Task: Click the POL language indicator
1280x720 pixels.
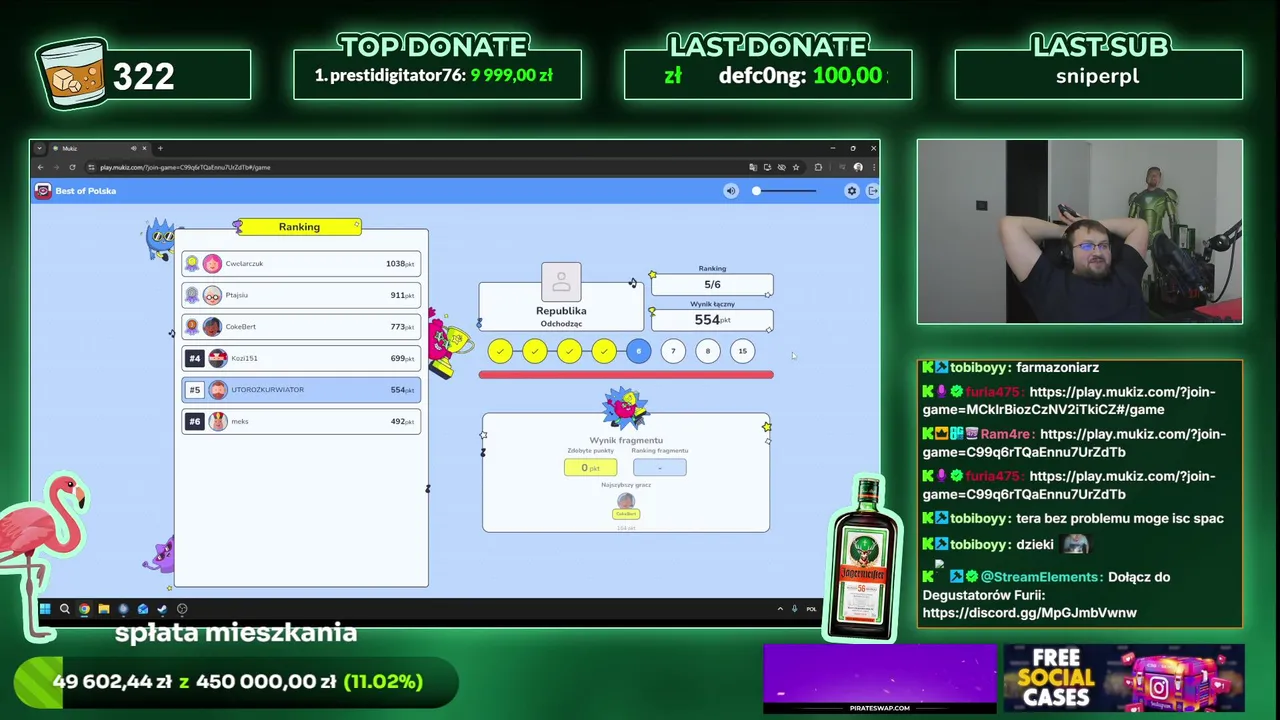Action: 811,609
